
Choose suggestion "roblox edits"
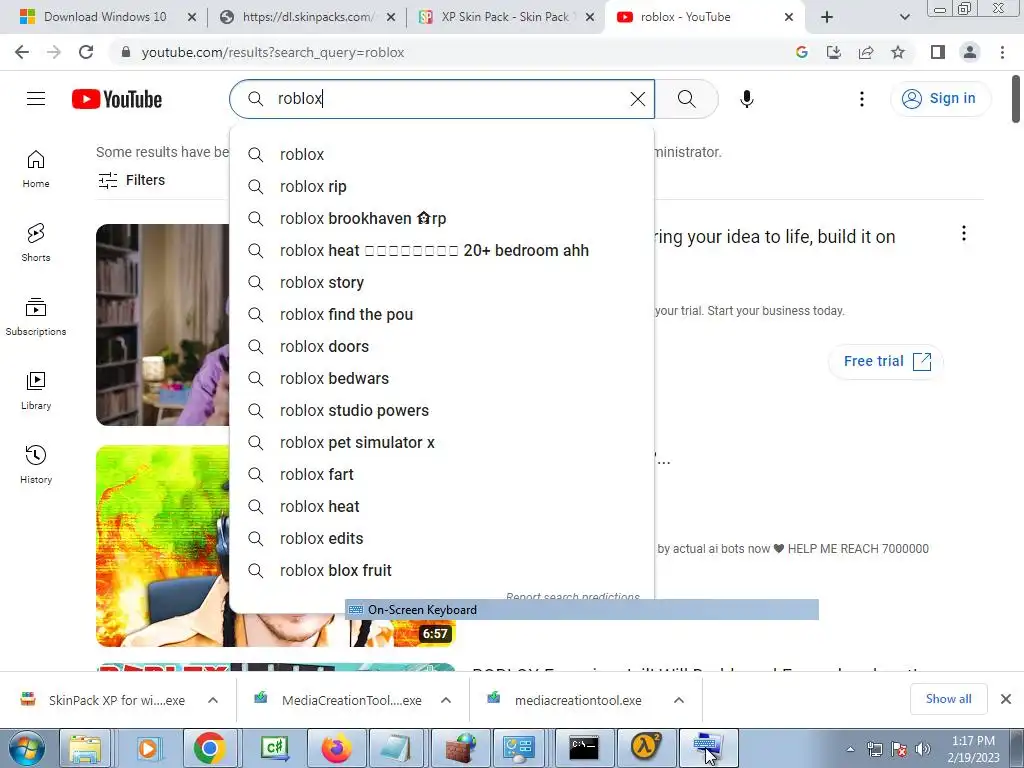[x=441, y=539]
